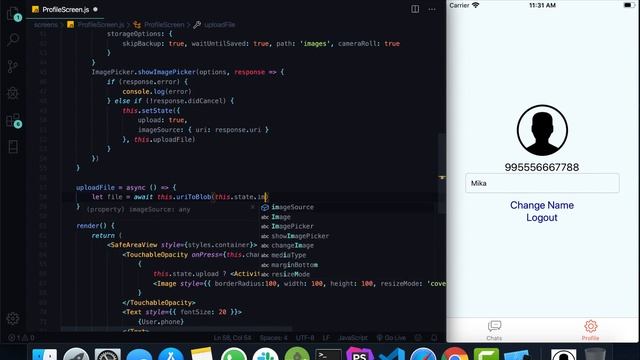640x360 pixels.
Task: Open the Source Control view
Action: [x=13, y=66]
